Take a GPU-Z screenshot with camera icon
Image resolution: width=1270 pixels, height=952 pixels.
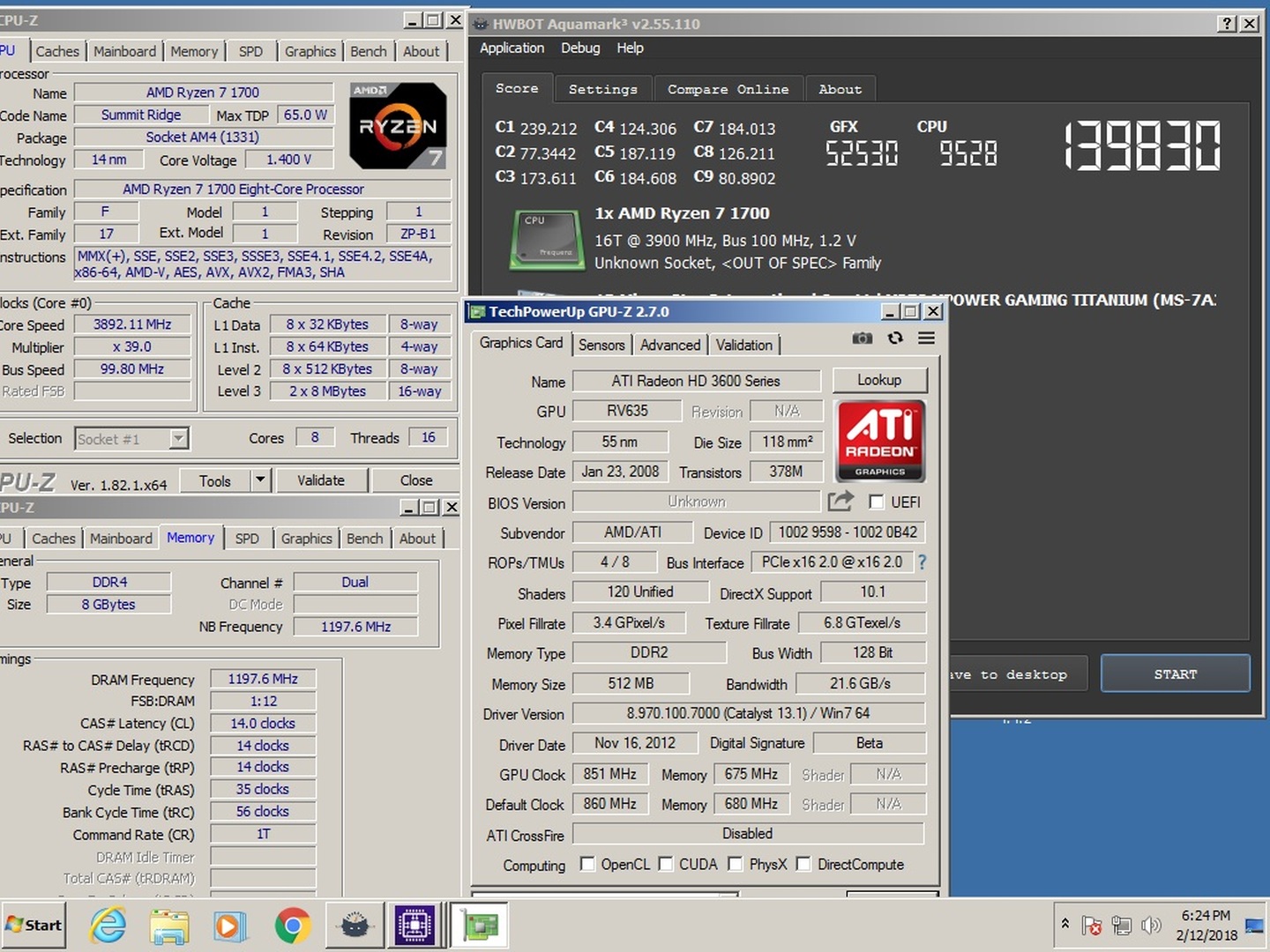click(862, 338)
